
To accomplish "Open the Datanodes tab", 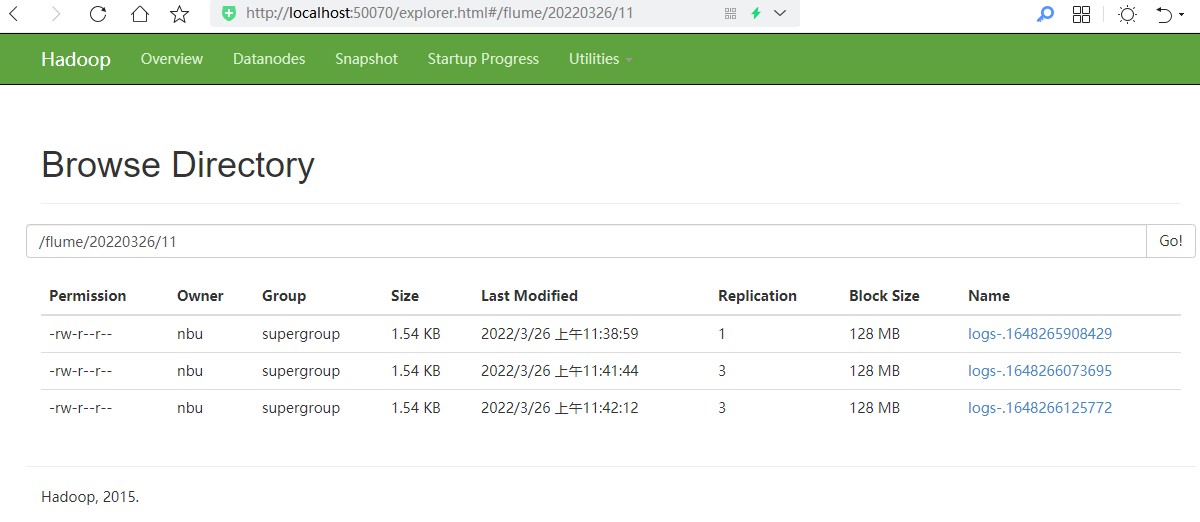I will 269,59.
